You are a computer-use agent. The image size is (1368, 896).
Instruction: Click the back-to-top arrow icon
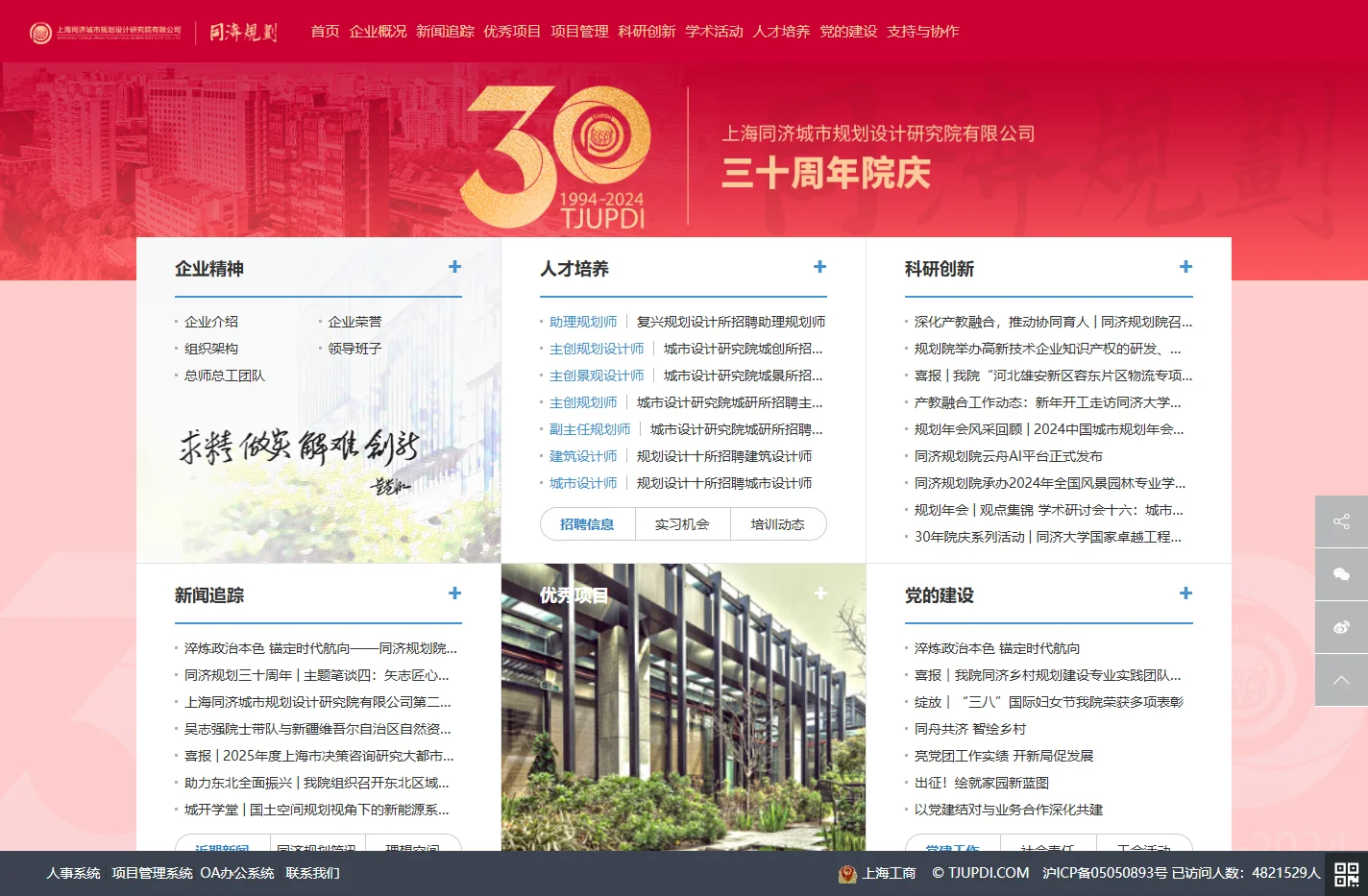(x=1341, y=680)
